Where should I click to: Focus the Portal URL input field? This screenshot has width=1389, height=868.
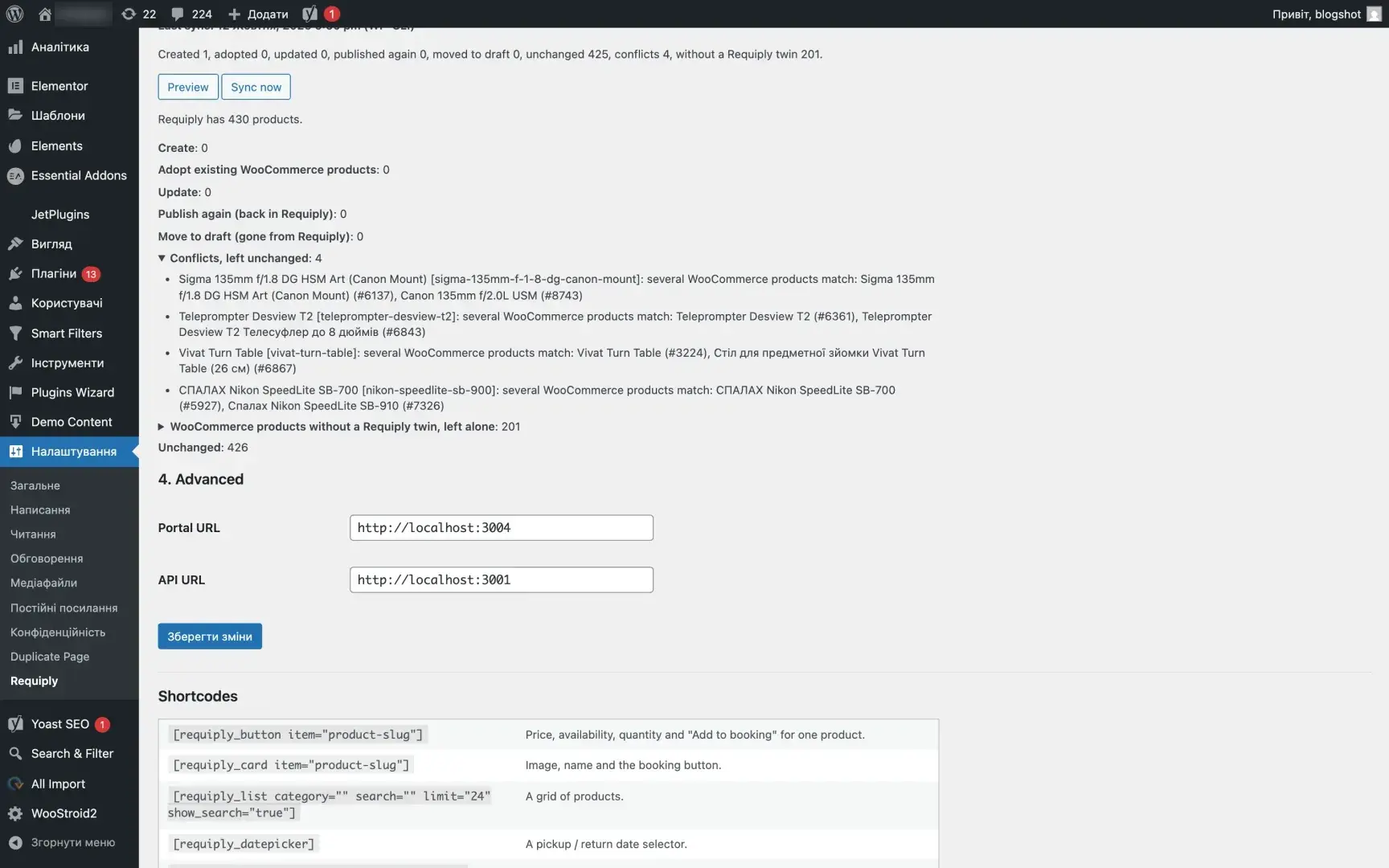coord(502,528)
